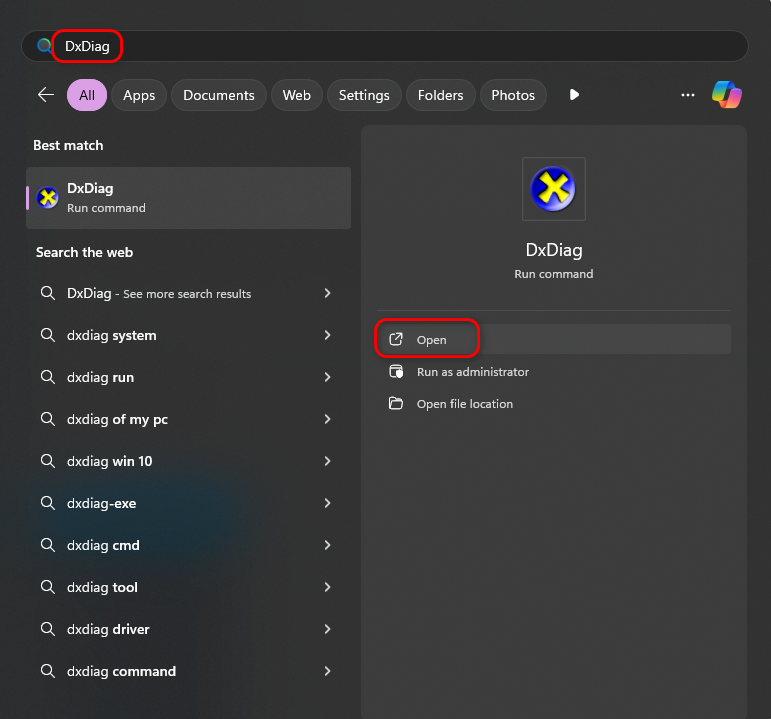Select the Documents filter tab
Viewport: 771px width, 719px height.
[x=219, y=95]
